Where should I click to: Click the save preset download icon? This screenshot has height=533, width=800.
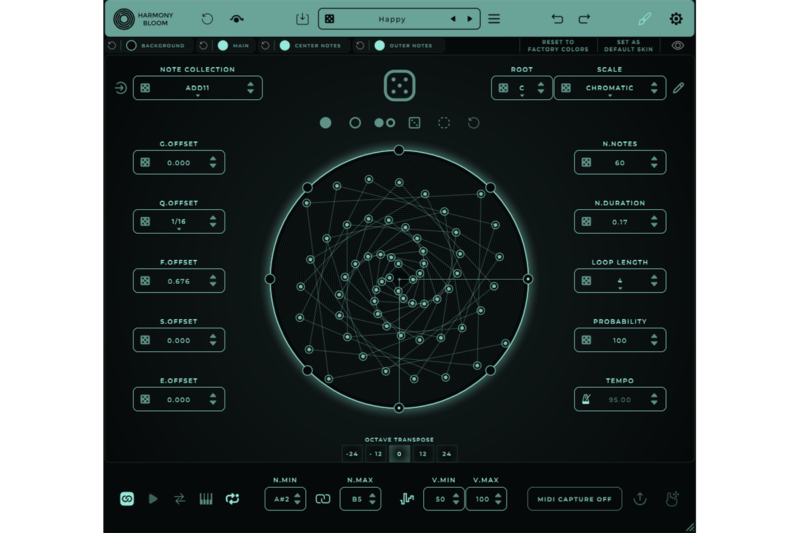pyautogui.click(x=303, y=19)
